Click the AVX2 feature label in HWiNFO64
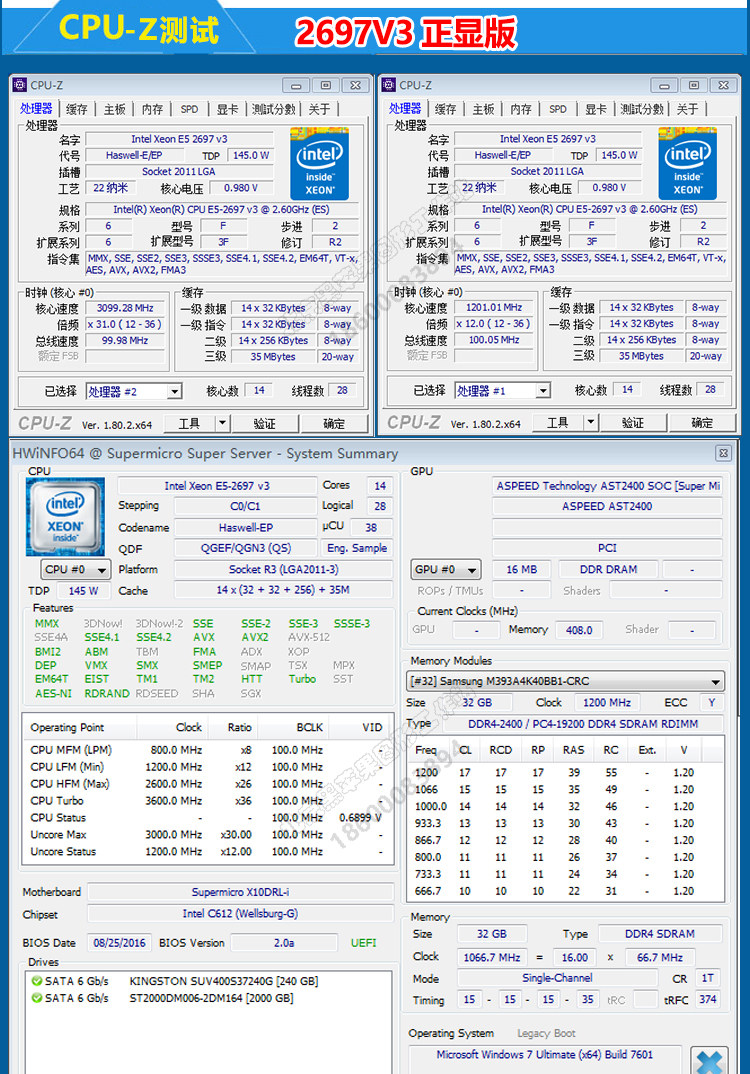 (255, 637)
